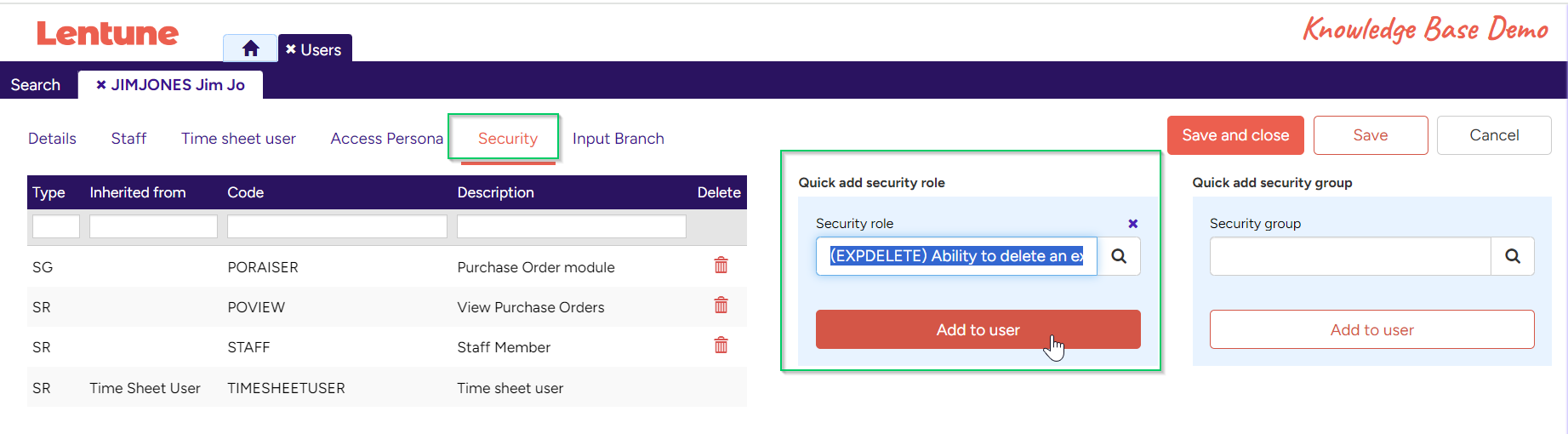Delete the PORAISER security group row
The height and width of the screenshot is (434, 1568).
[x=721, y=266]
